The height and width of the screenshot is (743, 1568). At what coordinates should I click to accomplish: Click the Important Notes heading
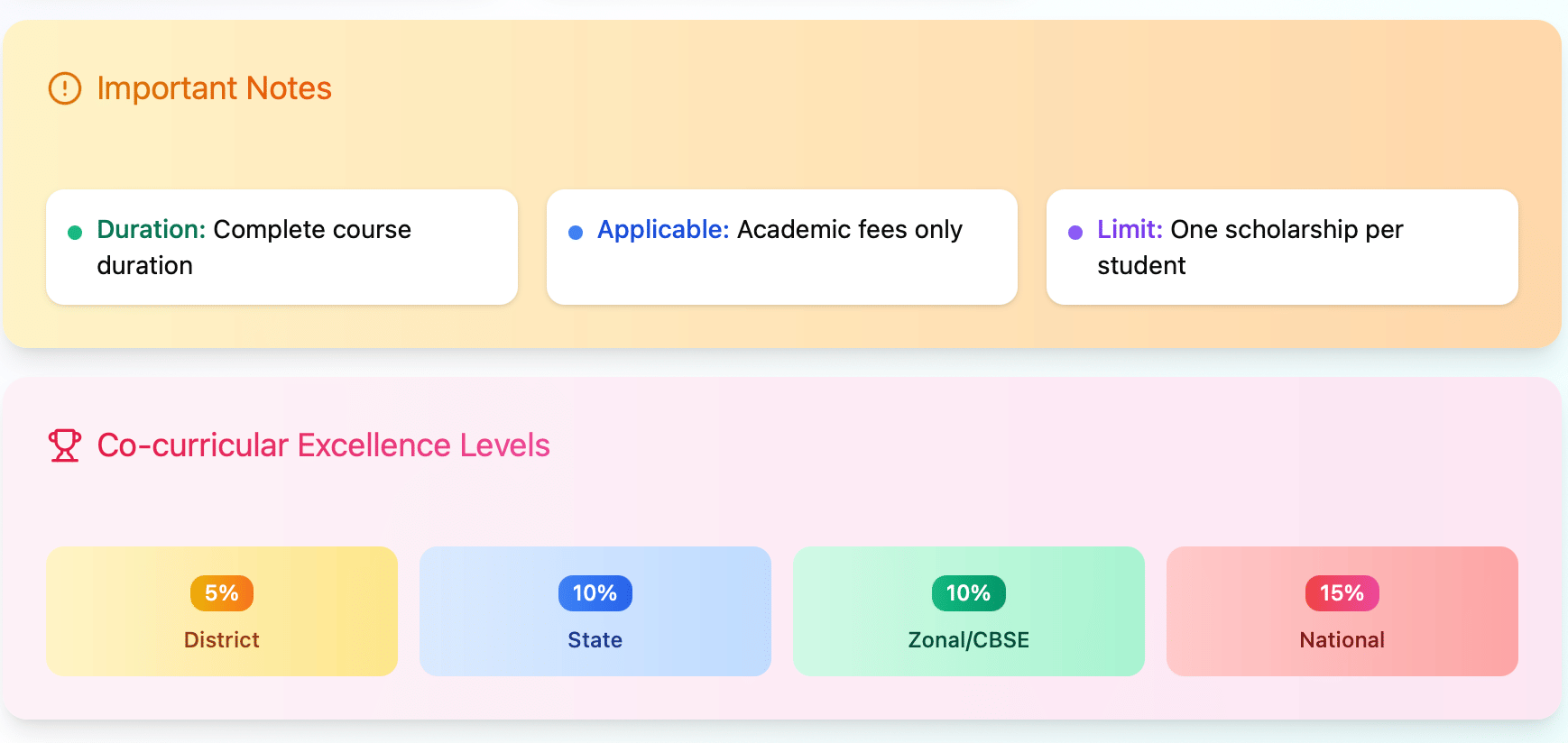215,88
